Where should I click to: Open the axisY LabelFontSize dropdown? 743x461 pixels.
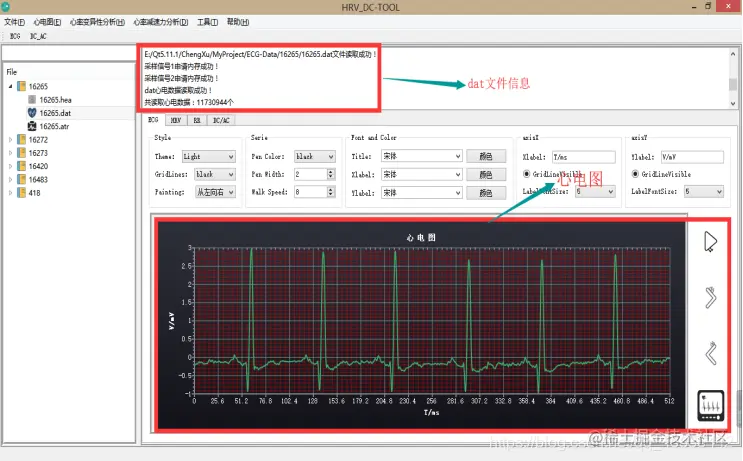coord(704,191)
